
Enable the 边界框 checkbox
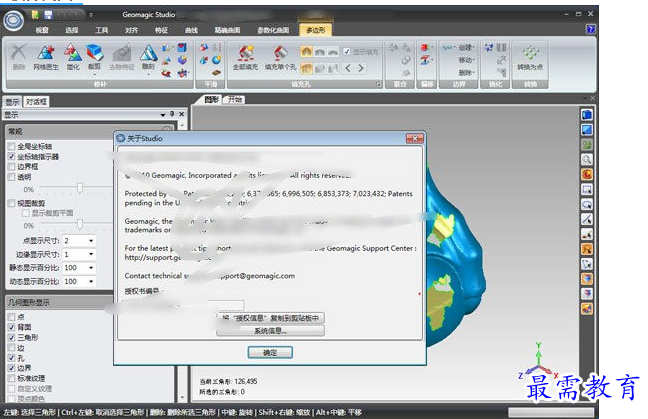pos(12,167)
